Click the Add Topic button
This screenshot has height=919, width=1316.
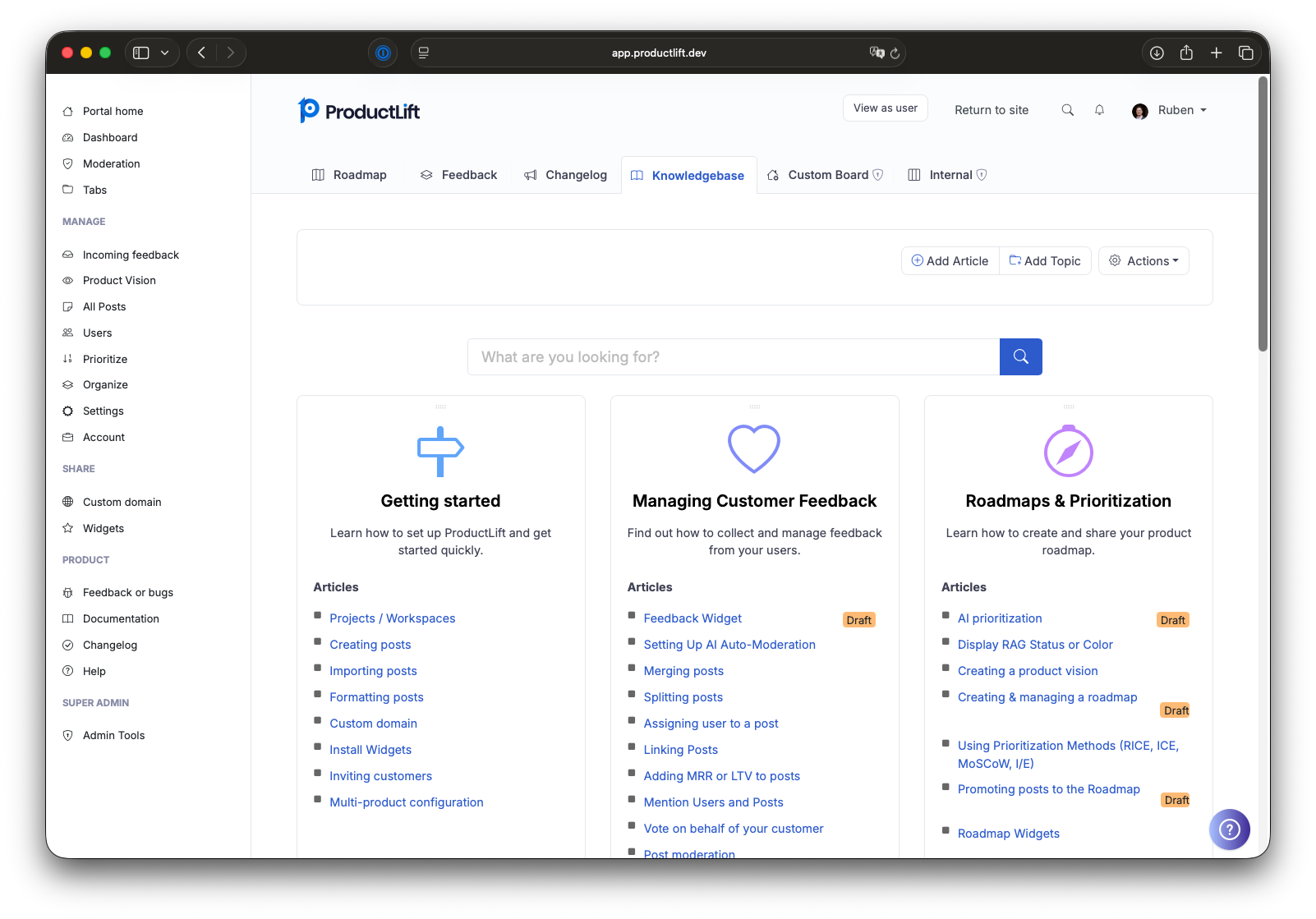tap(1045, 261)
